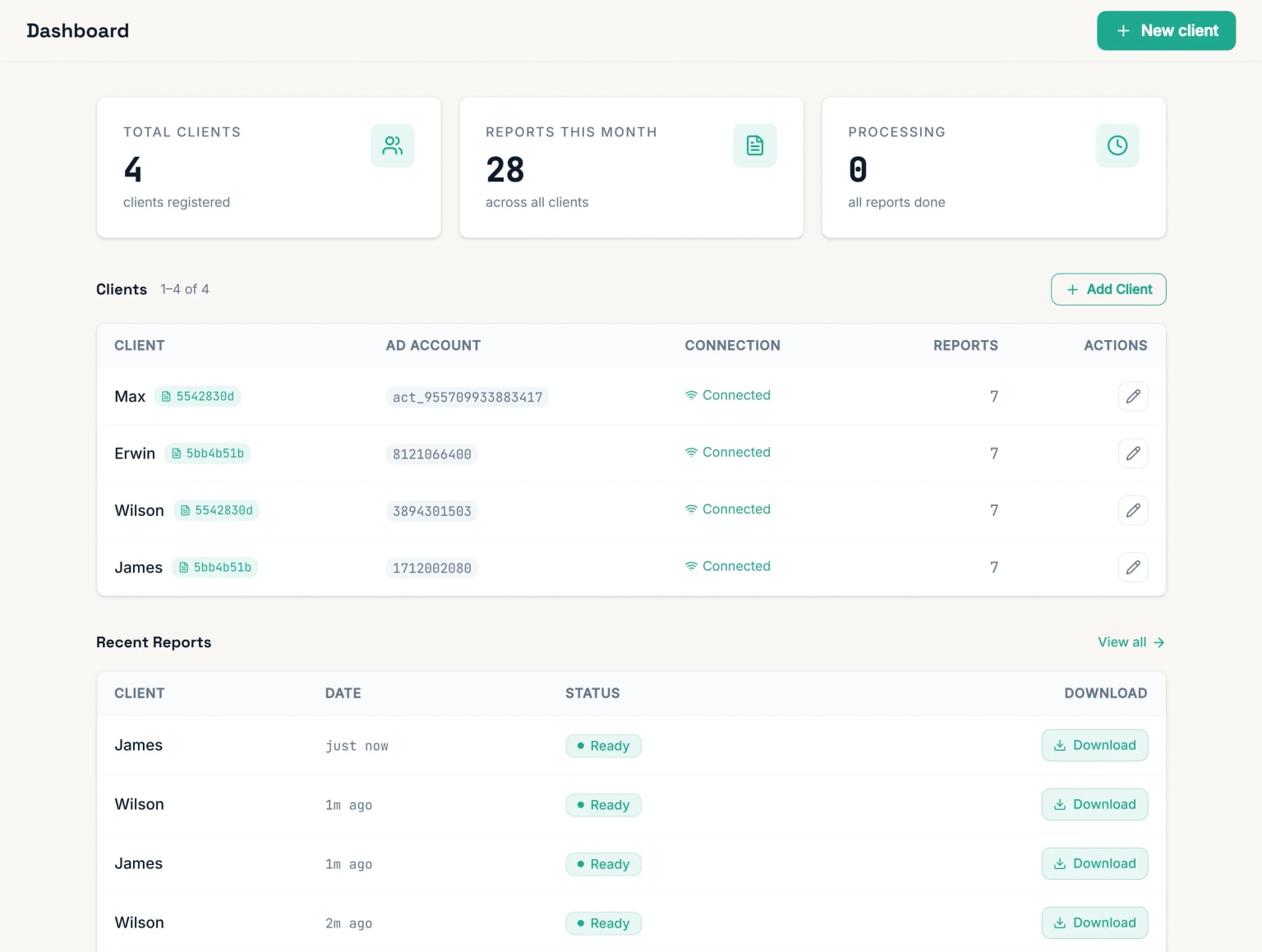Download the James report from 1m ago
Viewport: 1262px width, 952px height.
pyautogui.click(x=1094, y=863)
